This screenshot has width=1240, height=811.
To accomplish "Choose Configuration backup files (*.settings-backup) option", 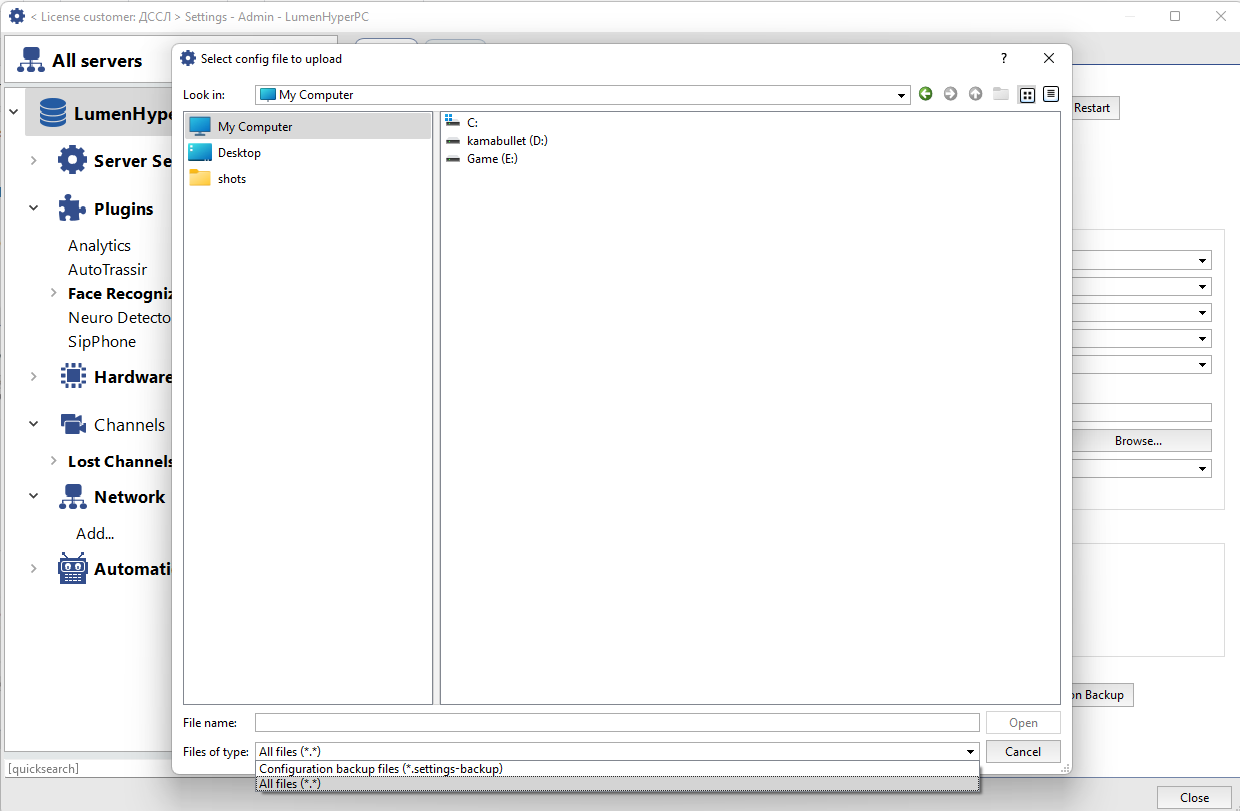I will tap(618, 769).
